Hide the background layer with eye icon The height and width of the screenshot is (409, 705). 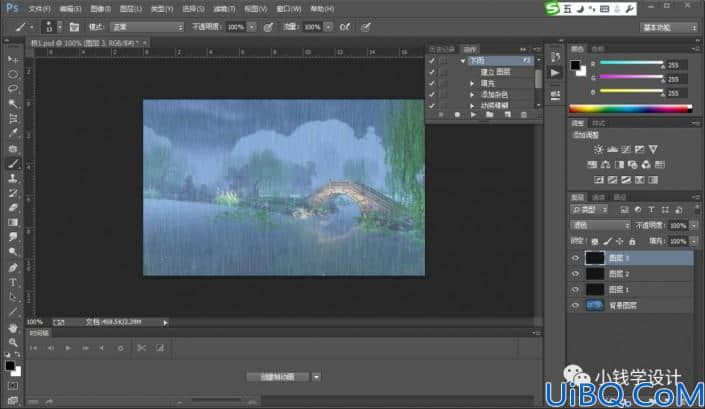pyautogui.click(x=575, y=306)
